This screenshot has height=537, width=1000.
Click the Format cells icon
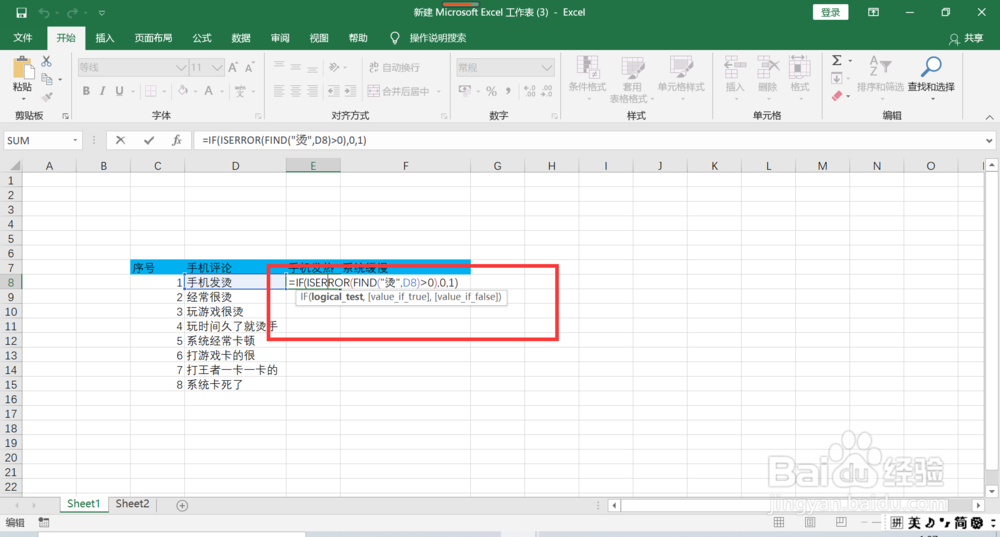pyautogui.click(x=799, y=67)
